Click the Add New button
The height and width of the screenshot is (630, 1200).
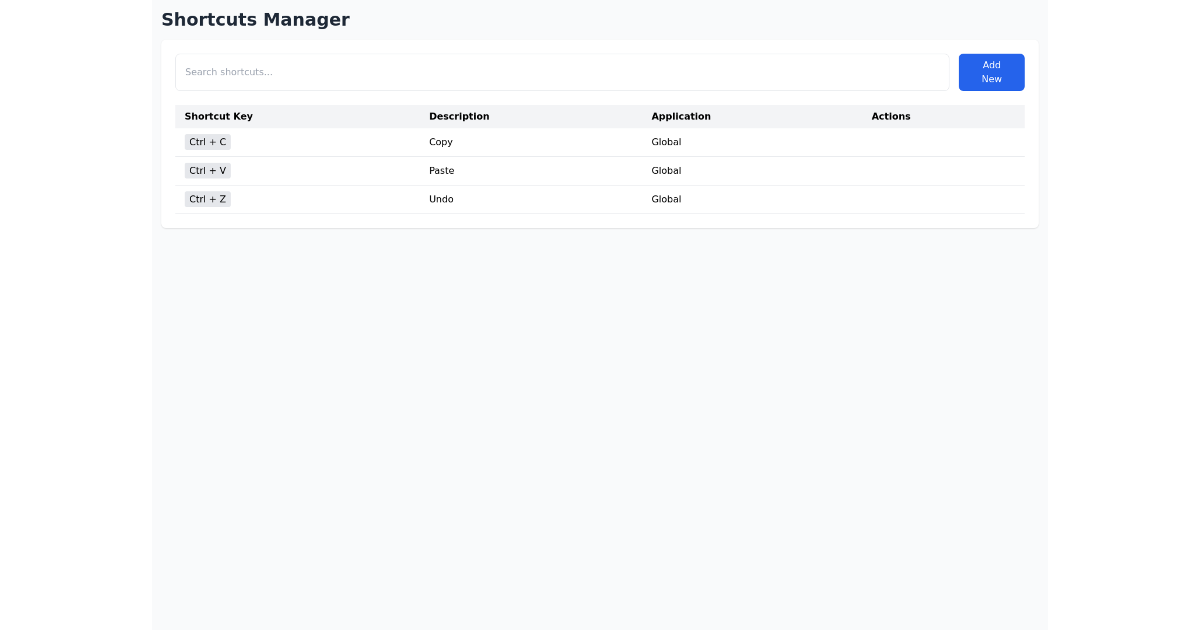click(991, 72)
